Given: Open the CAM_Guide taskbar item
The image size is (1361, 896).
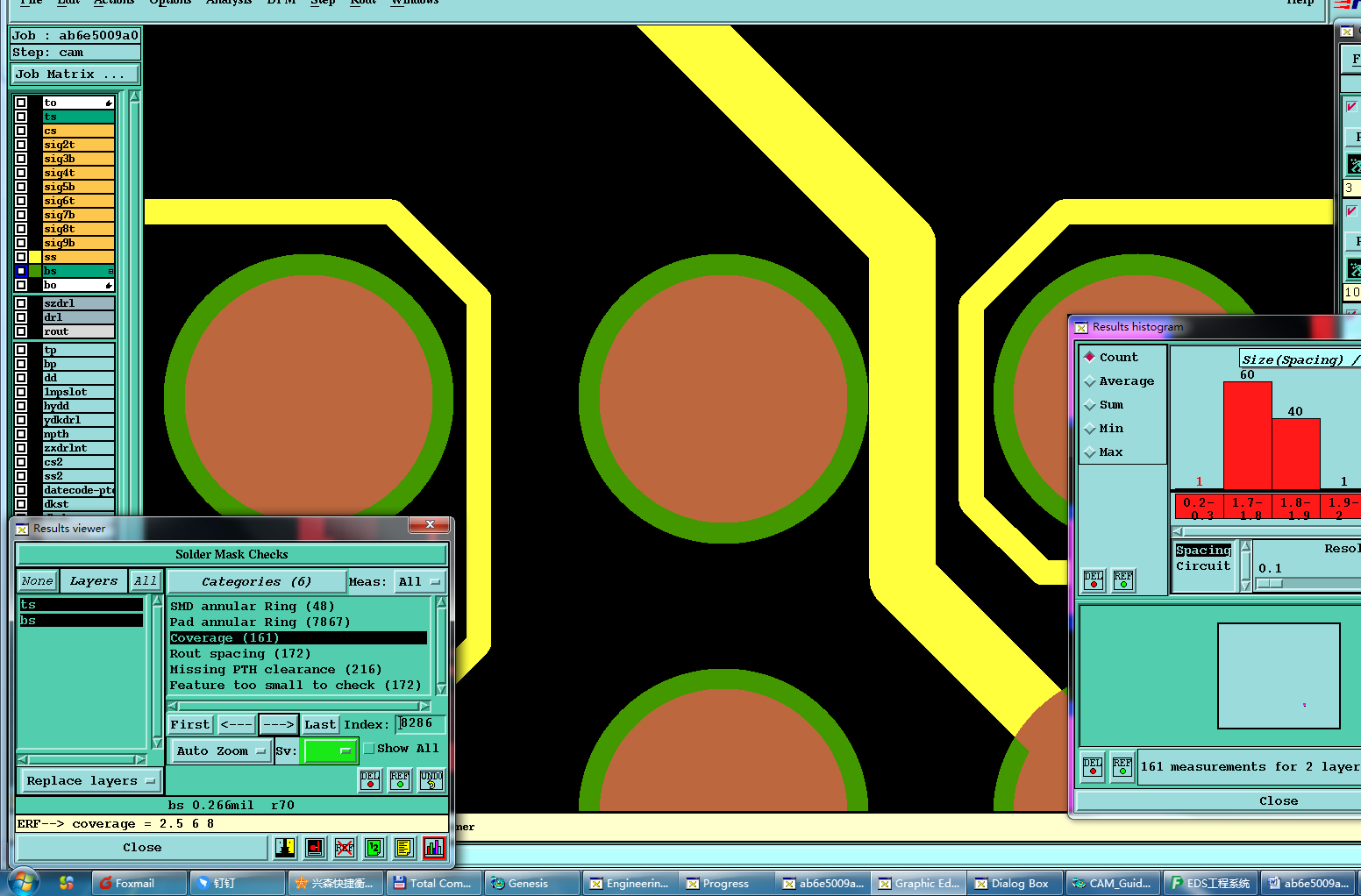Looking at the screenshot, I should pos(1114,883).
